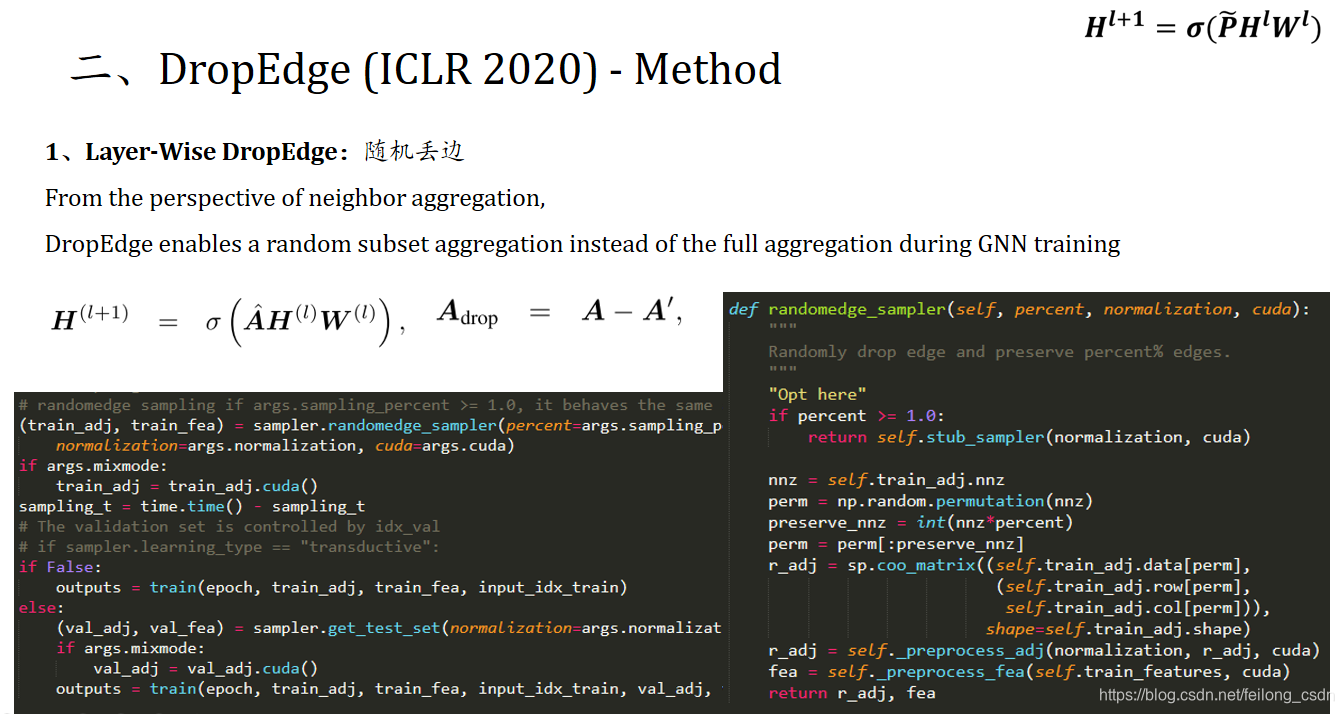The image size is (1344, 714).
Task: Click the 'outputs = train(...)' line ending in 'input_idx_train)'
Action: pyautogui.click(x=341, y=587)
